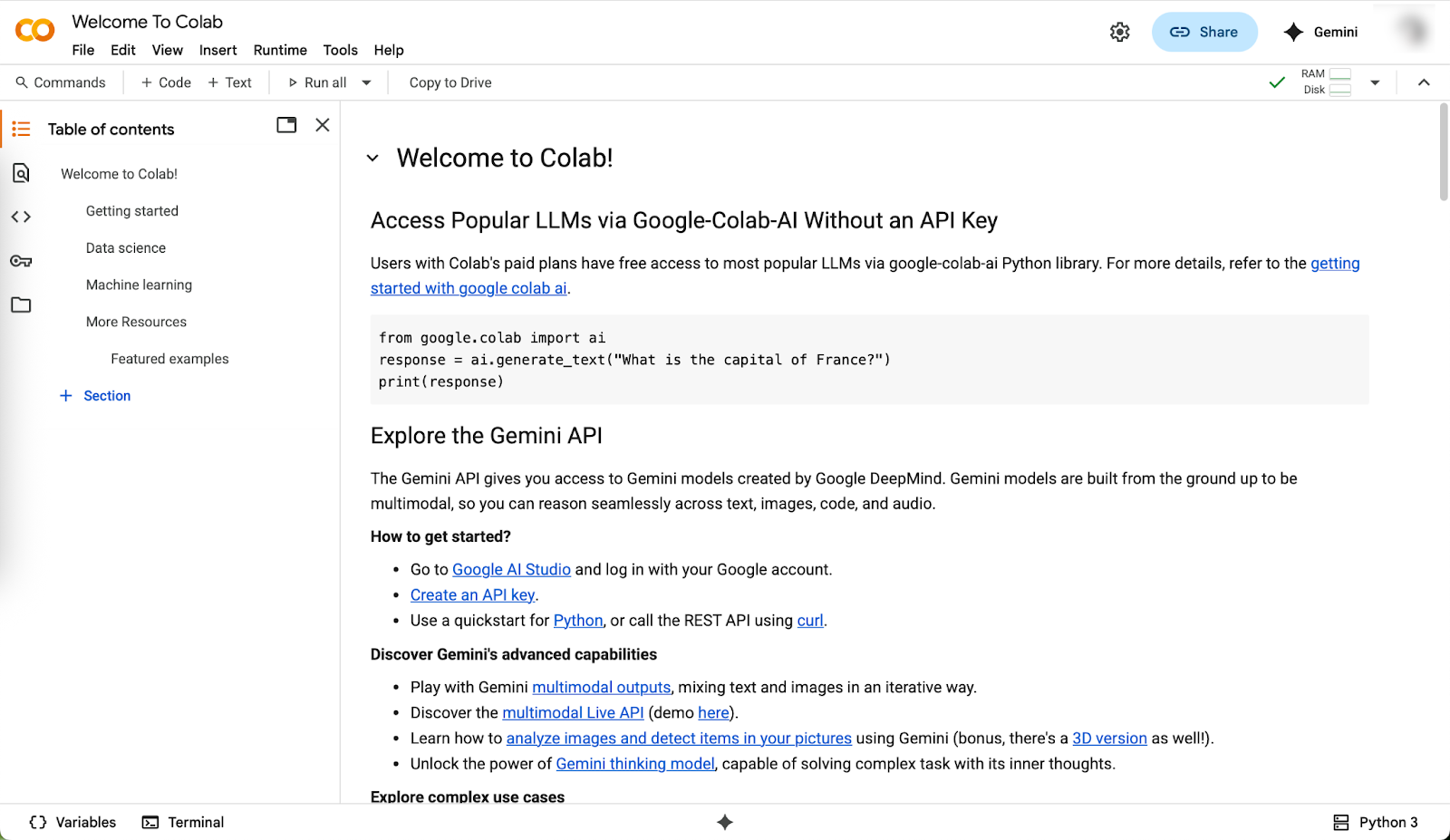1450x840 pixels.
Task: Add a new Text cell
Action: [x=229, y=82]
